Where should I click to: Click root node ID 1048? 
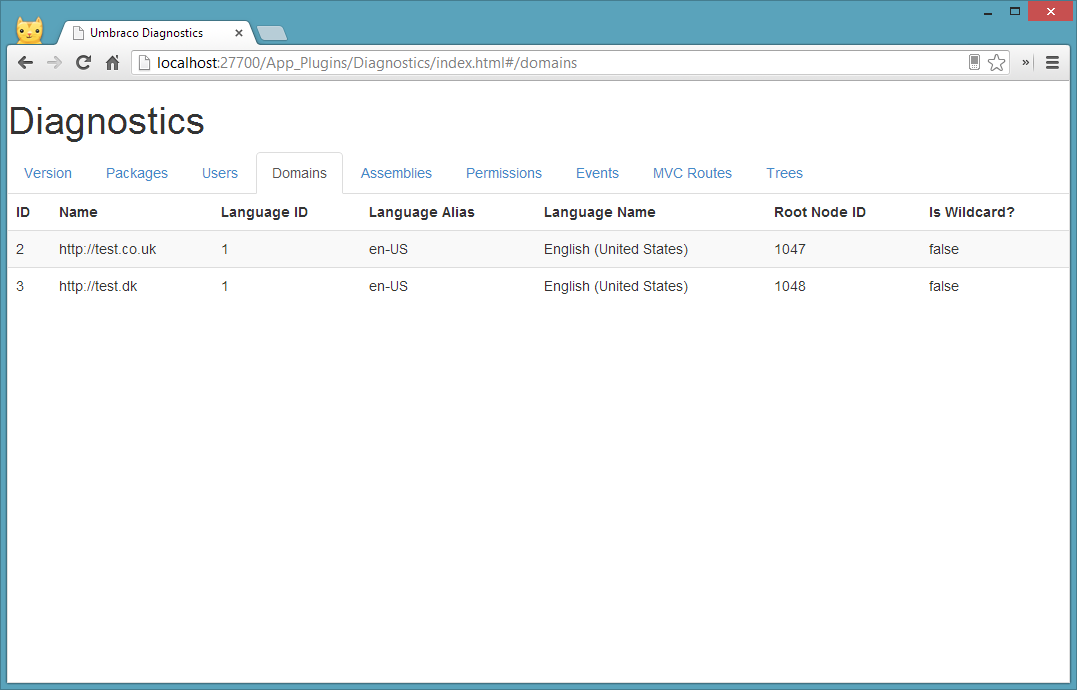pos(790,286)
